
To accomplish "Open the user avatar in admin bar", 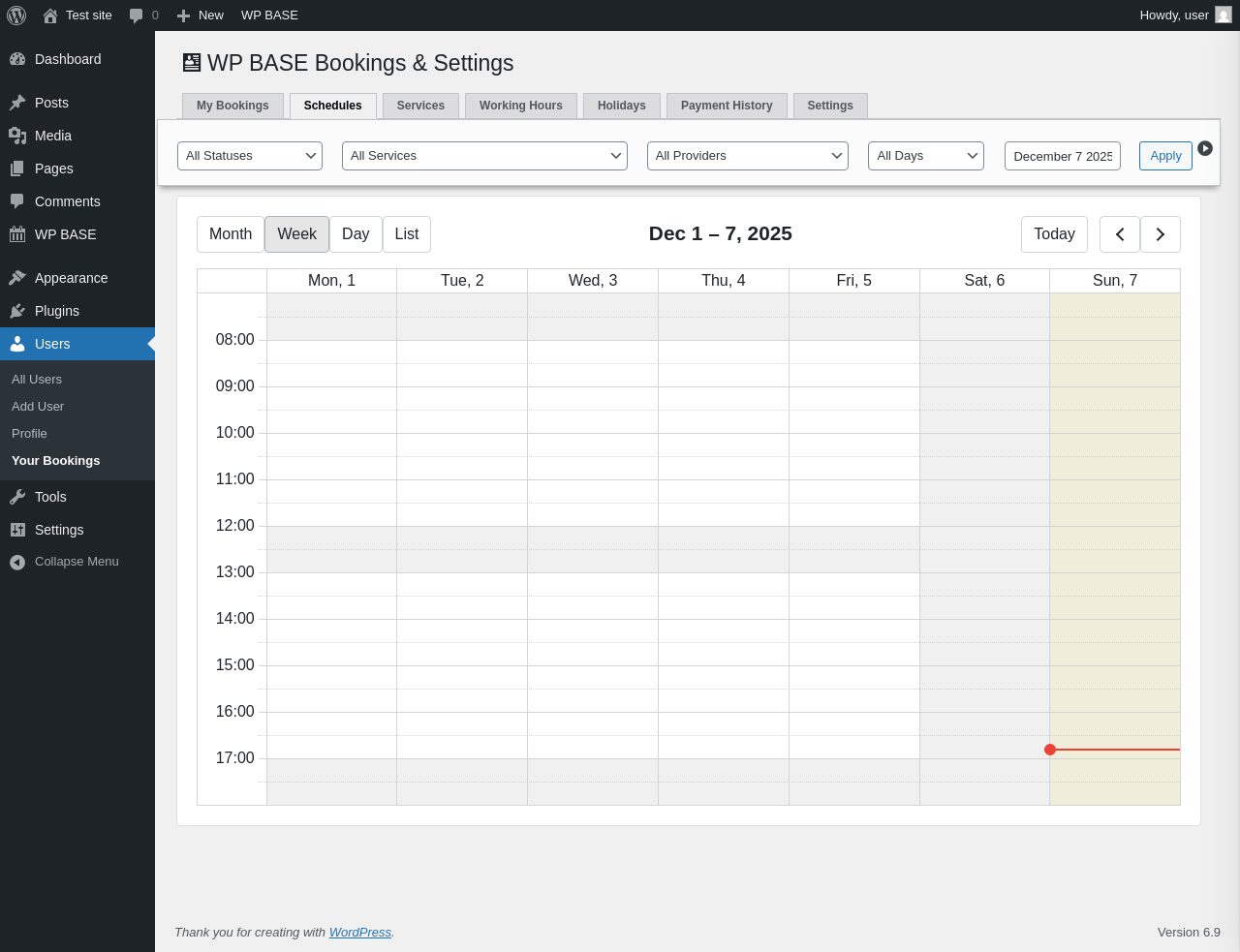I will coord(1224,15).
